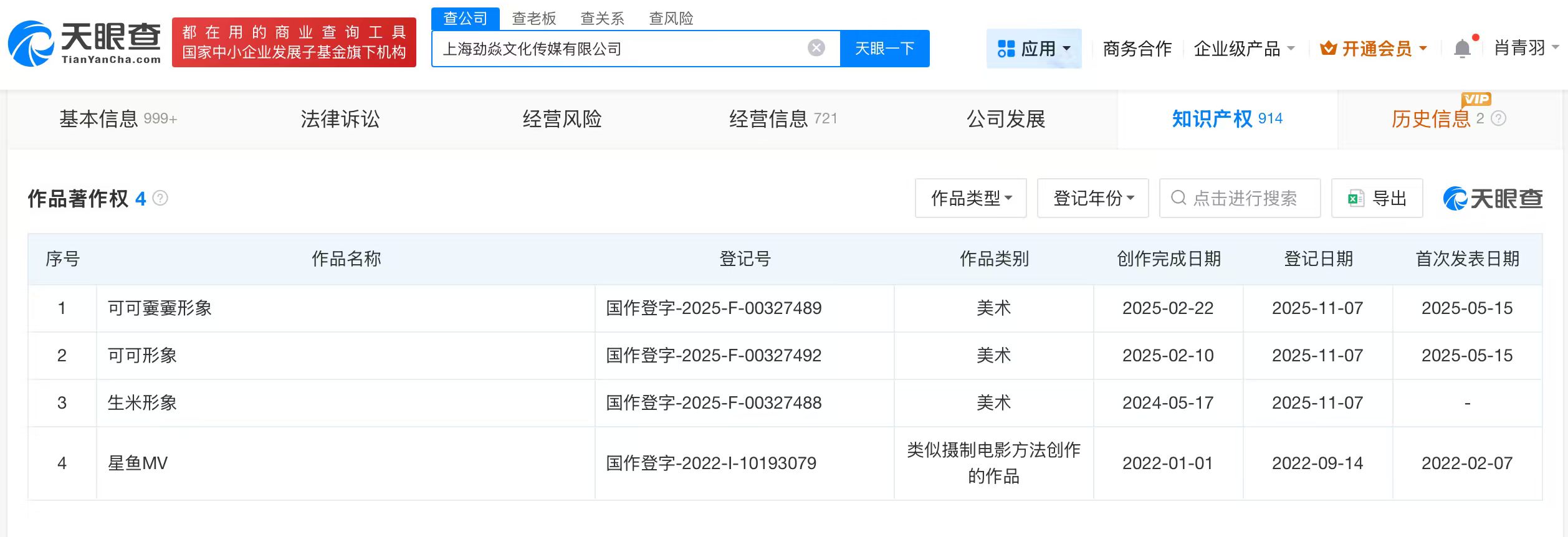This screenshot has width=1568, height=537.
Task: Clear the search box with X icon
Action: pyautogui.click(x=816, y=48)
